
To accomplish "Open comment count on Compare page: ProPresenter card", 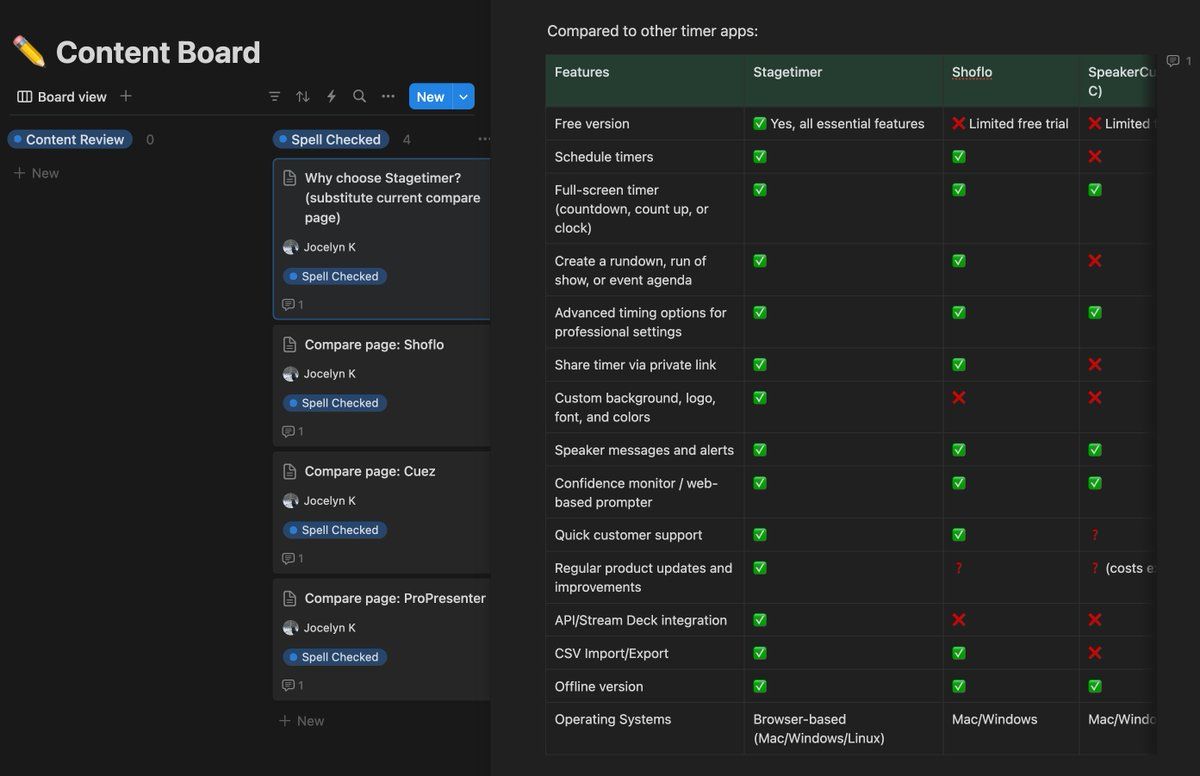I will (293, 685).
